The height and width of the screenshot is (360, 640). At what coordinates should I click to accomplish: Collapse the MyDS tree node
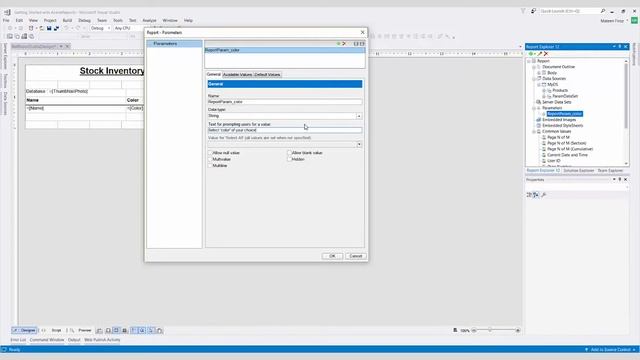(x=539, y=84)
